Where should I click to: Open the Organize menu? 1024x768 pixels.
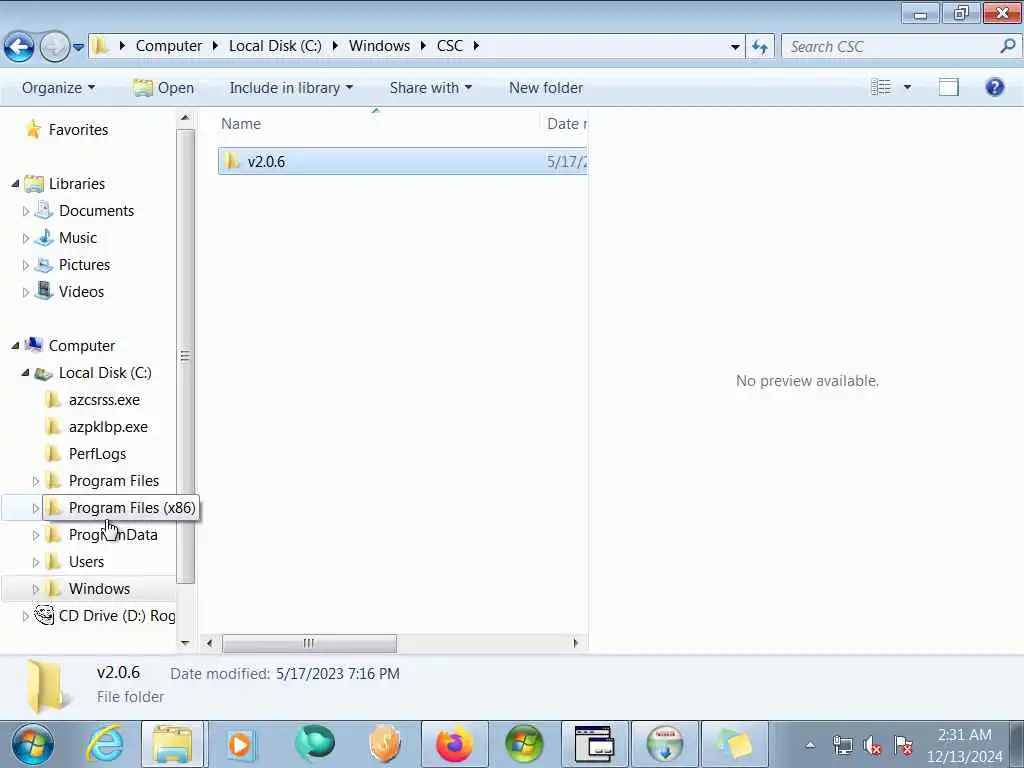[58, 88]
